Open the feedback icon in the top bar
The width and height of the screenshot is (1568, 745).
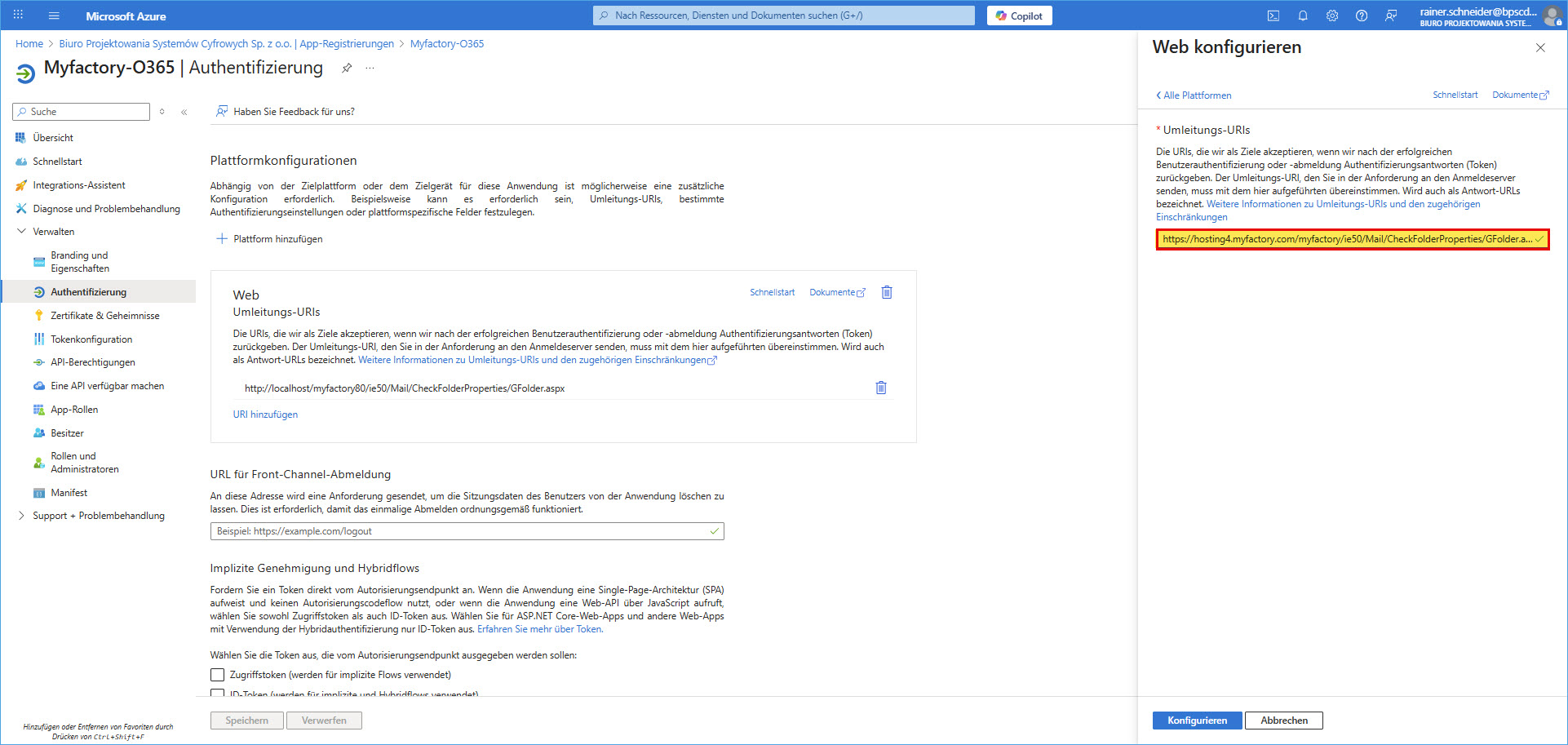point(1391,16)
